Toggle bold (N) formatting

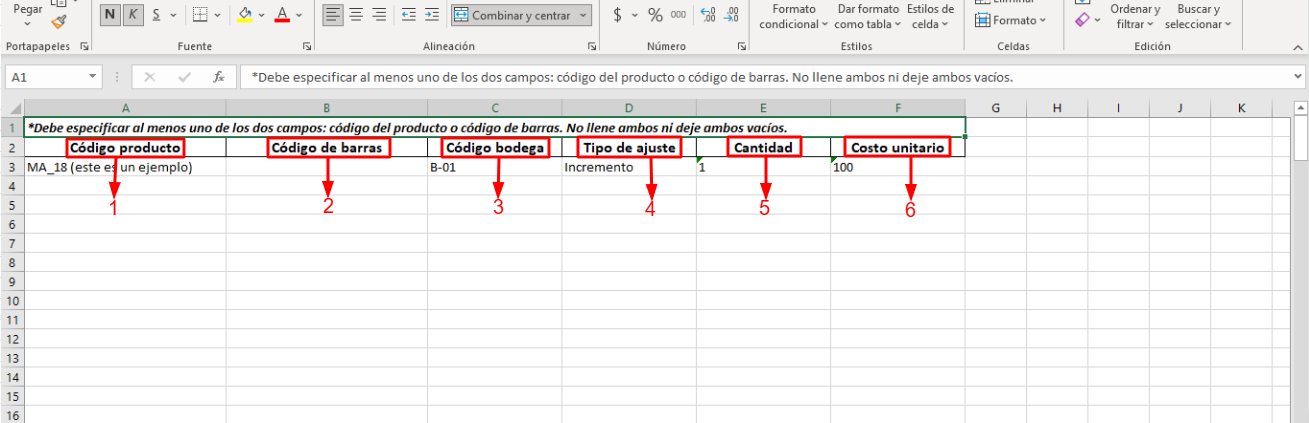(x=108, y=15)
